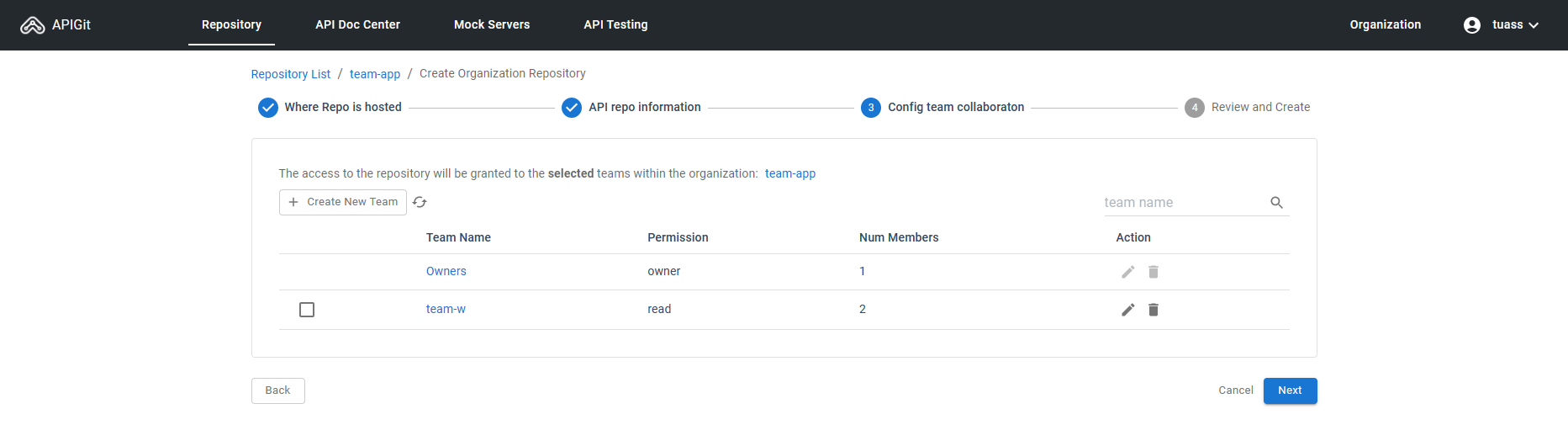This screenshot has width=1568, height=425.
Task: Click 'Create Organization Repository' breadcrumb text
Action: pos(503,73)
